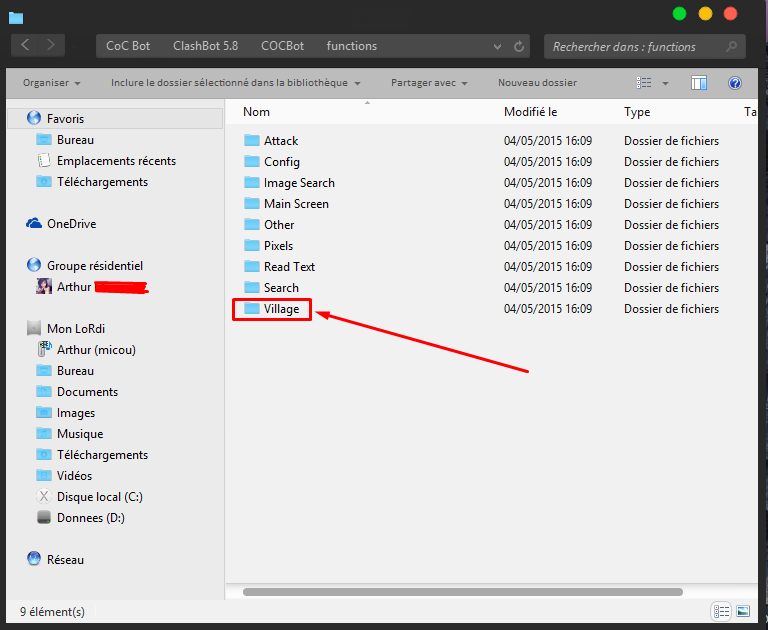The height and width of the screenshot is (630, 768).
Task: Select the Read Text folder icon
Action: (x=252, y=267)
